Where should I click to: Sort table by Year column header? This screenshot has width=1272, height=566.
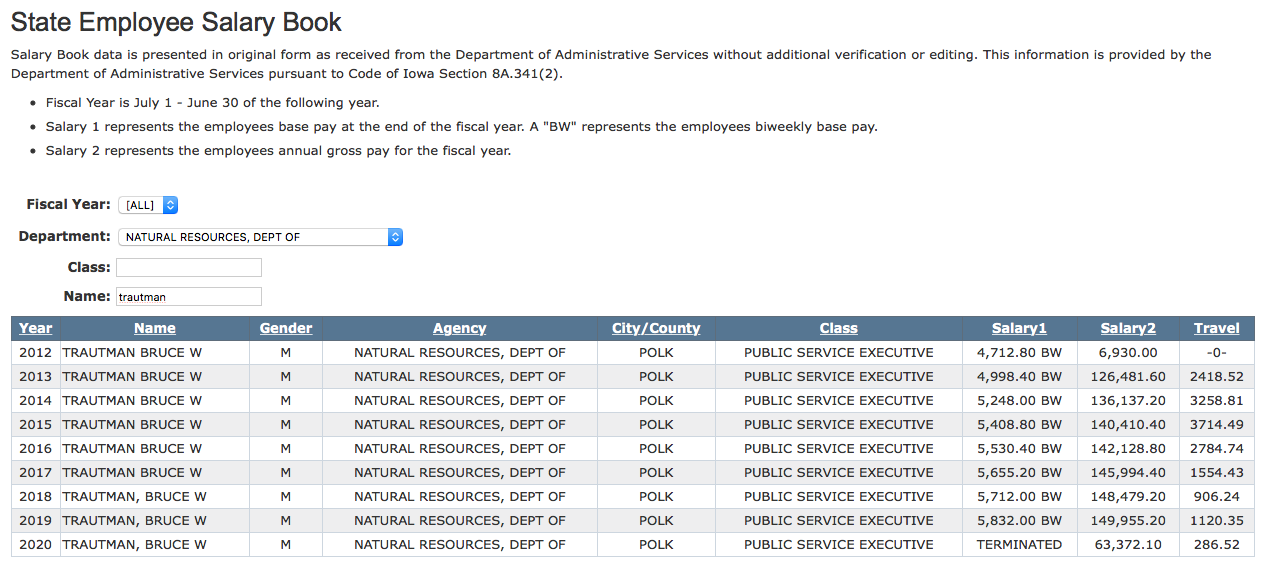tap(35, 328)
